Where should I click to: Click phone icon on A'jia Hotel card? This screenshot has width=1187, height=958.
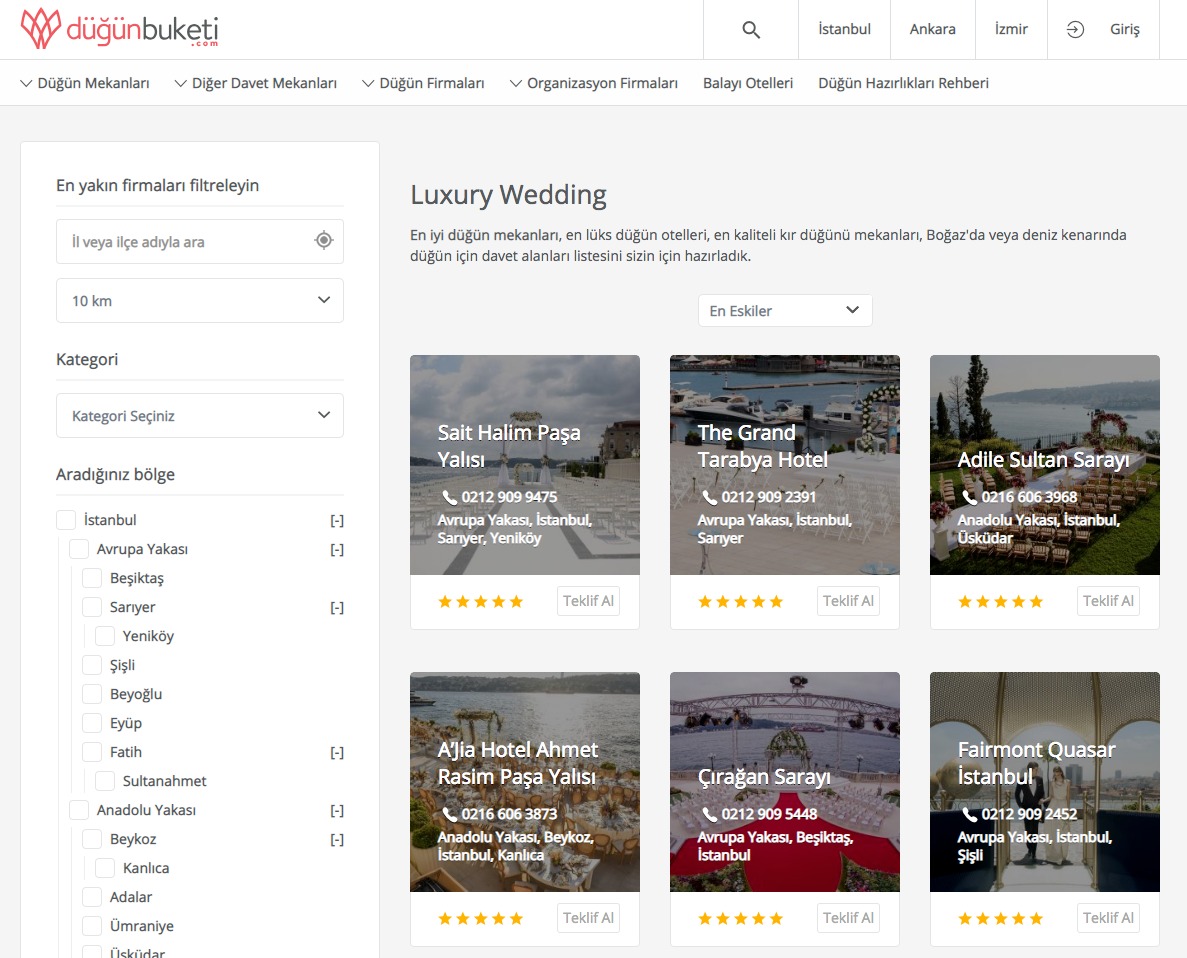point(450,814)
